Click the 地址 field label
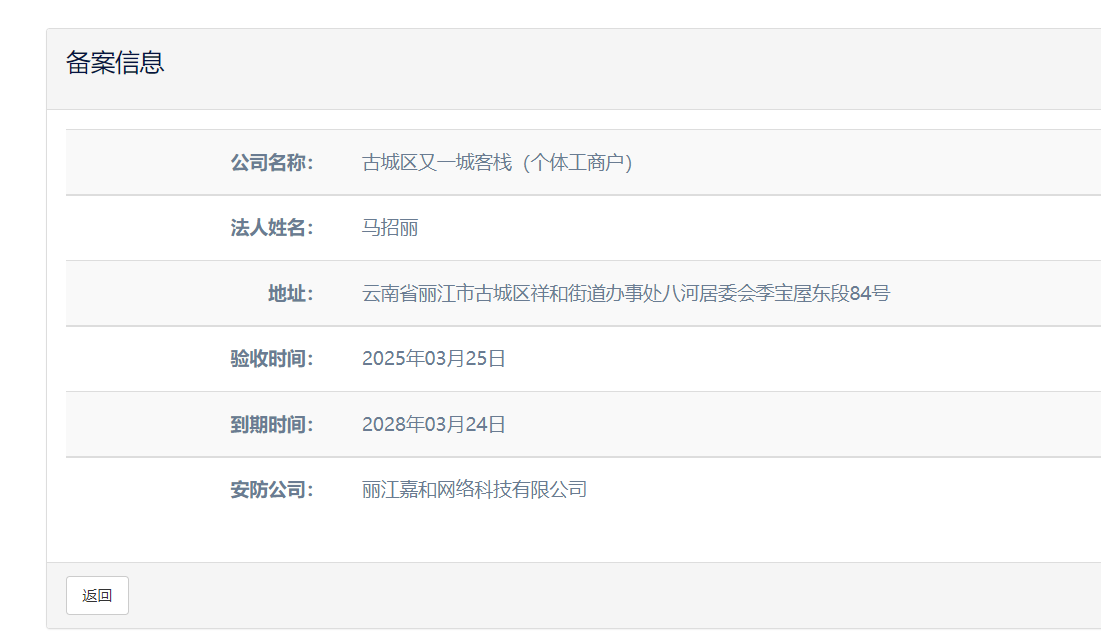This screenshot has width=1101, height=634. [x=290, y=293]
